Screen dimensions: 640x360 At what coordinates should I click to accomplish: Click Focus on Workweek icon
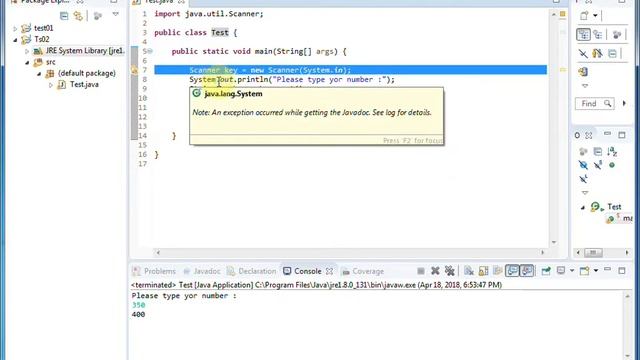pyautogui.click(x=617, y=35)
